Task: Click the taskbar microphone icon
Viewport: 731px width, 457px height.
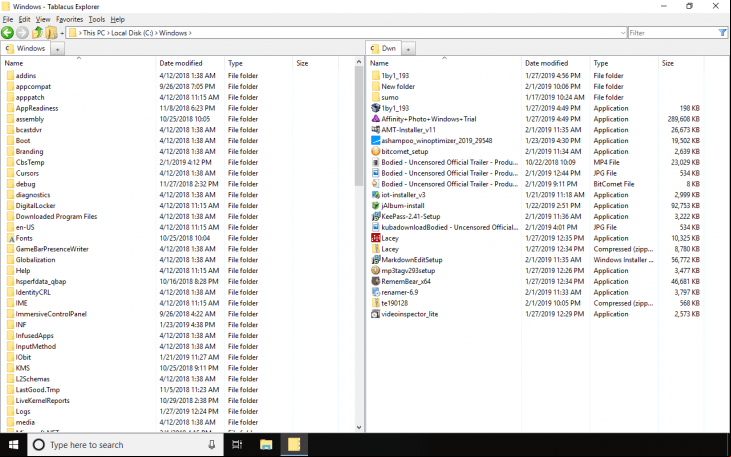Action: pyautogui.click(x=212, y=445)
